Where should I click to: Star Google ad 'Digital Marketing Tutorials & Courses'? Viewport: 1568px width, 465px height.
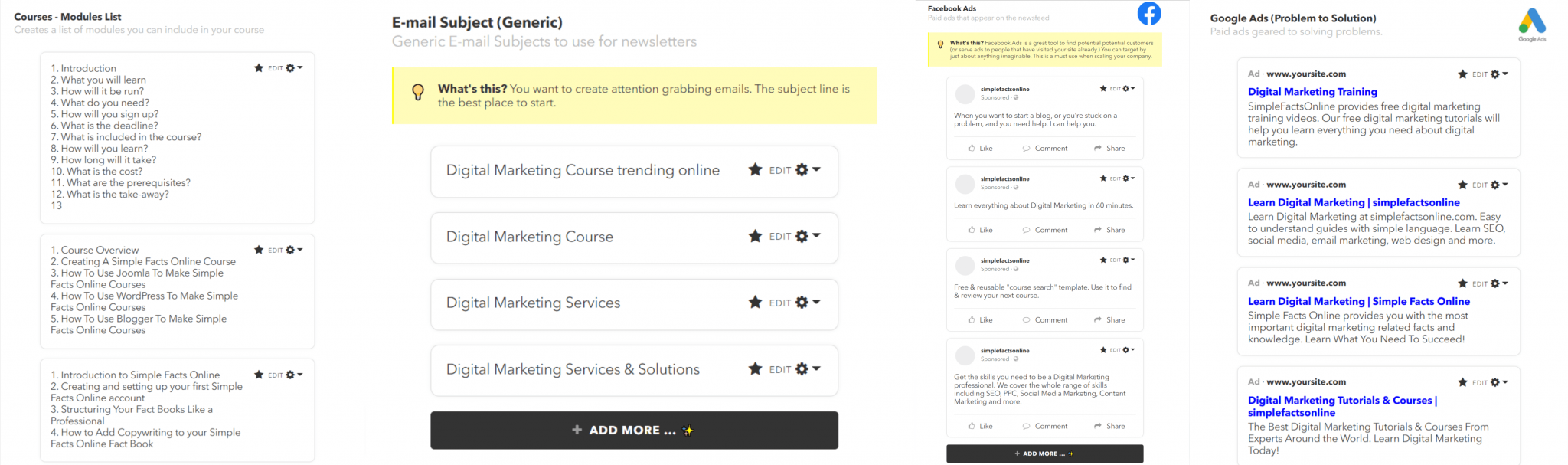(1463, 382)
